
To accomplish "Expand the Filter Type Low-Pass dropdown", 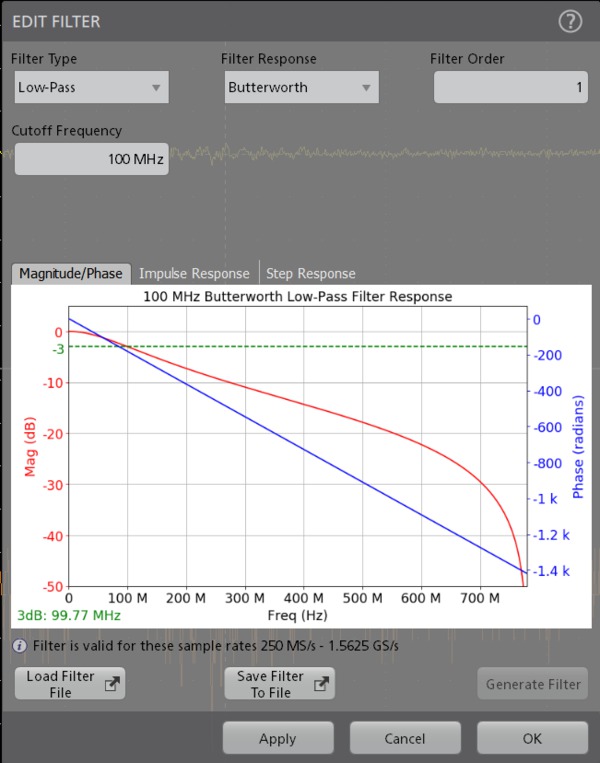I will 90,87.
